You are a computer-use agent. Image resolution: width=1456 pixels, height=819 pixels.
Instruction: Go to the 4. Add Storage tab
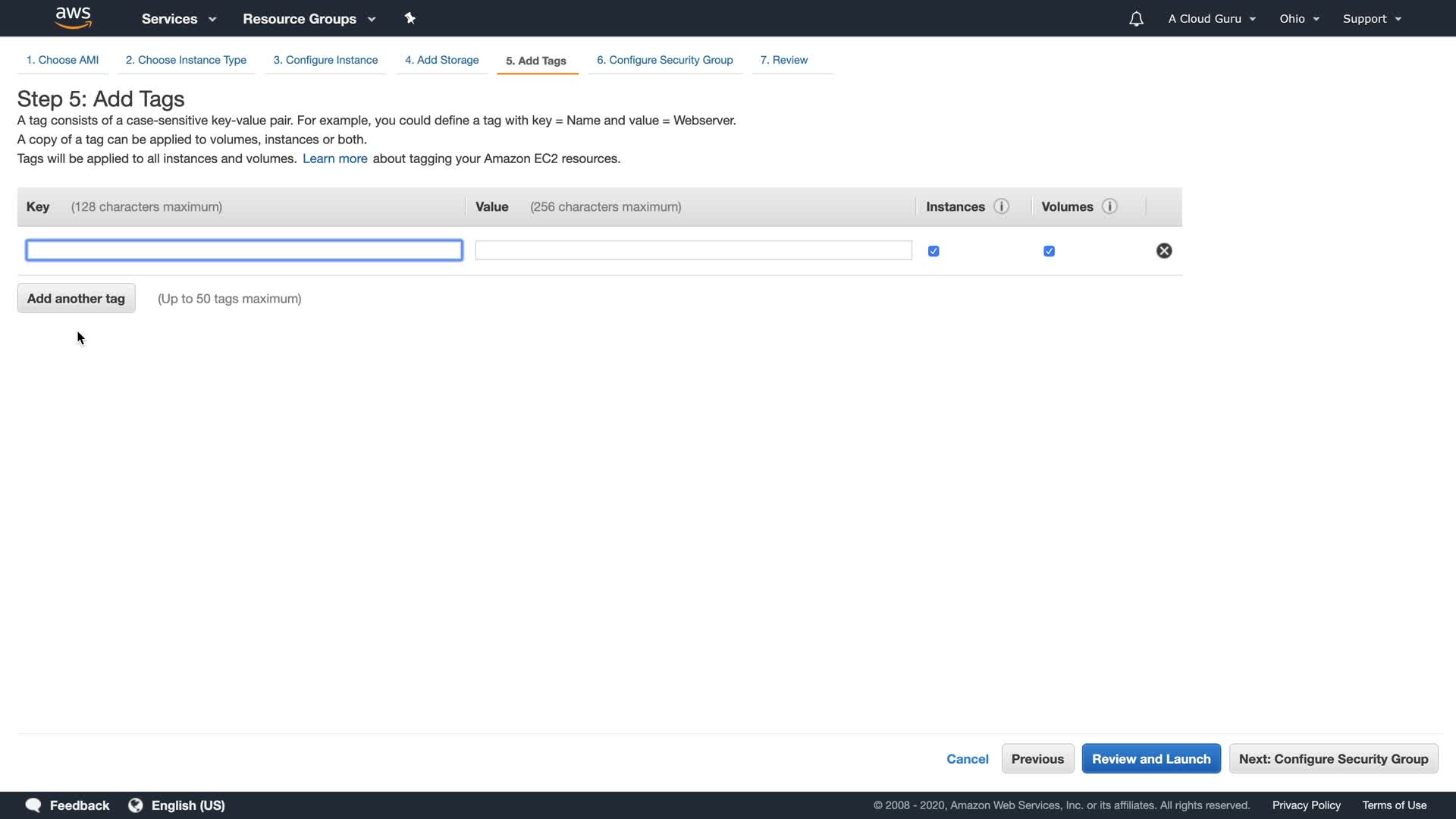[x=441, y=60]
